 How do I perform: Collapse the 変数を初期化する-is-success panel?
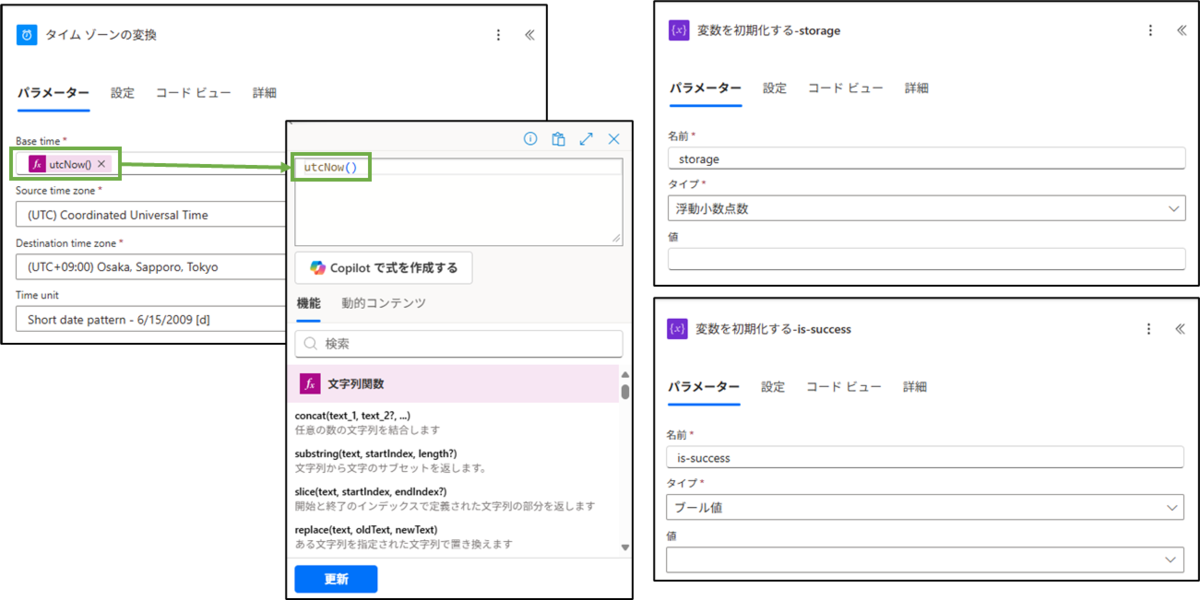pos(1180,328)
